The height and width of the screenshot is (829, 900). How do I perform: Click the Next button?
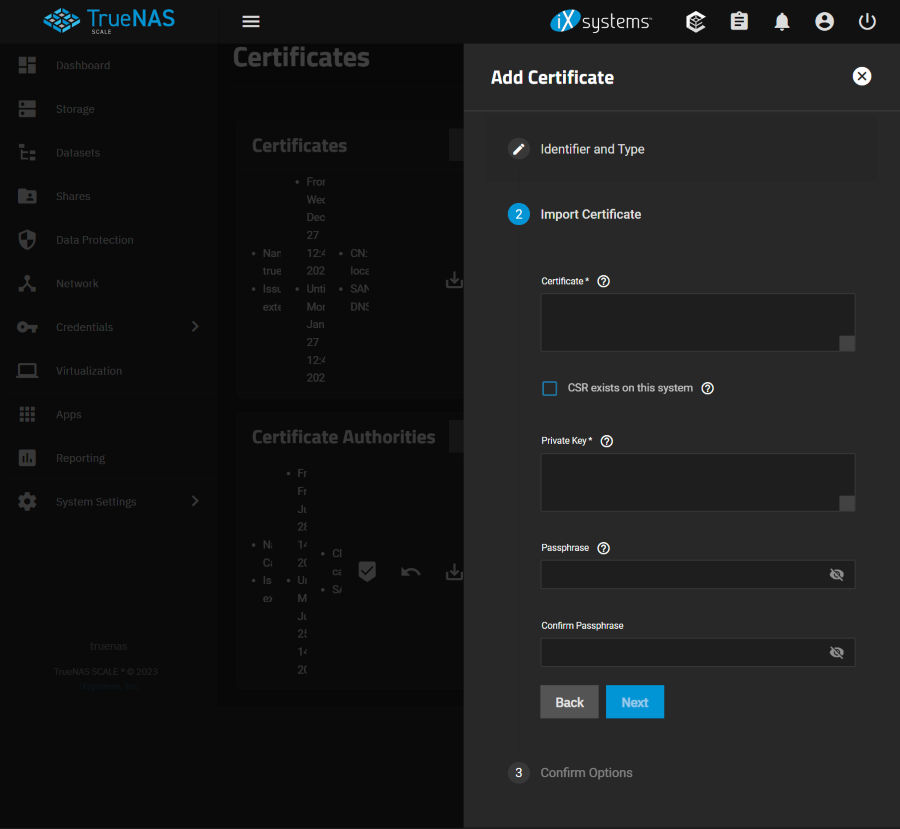634,702
